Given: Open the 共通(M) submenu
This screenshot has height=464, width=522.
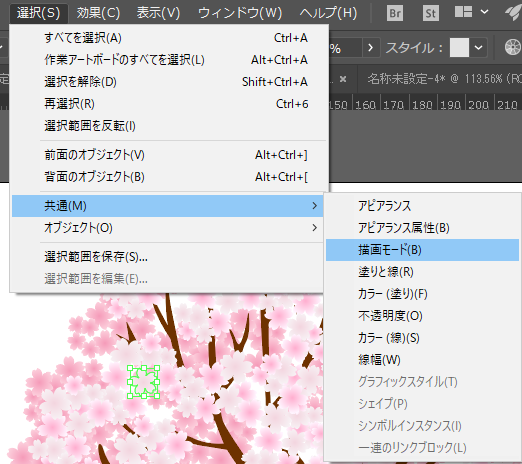Looking at the screenshot, I should (167, 206).
